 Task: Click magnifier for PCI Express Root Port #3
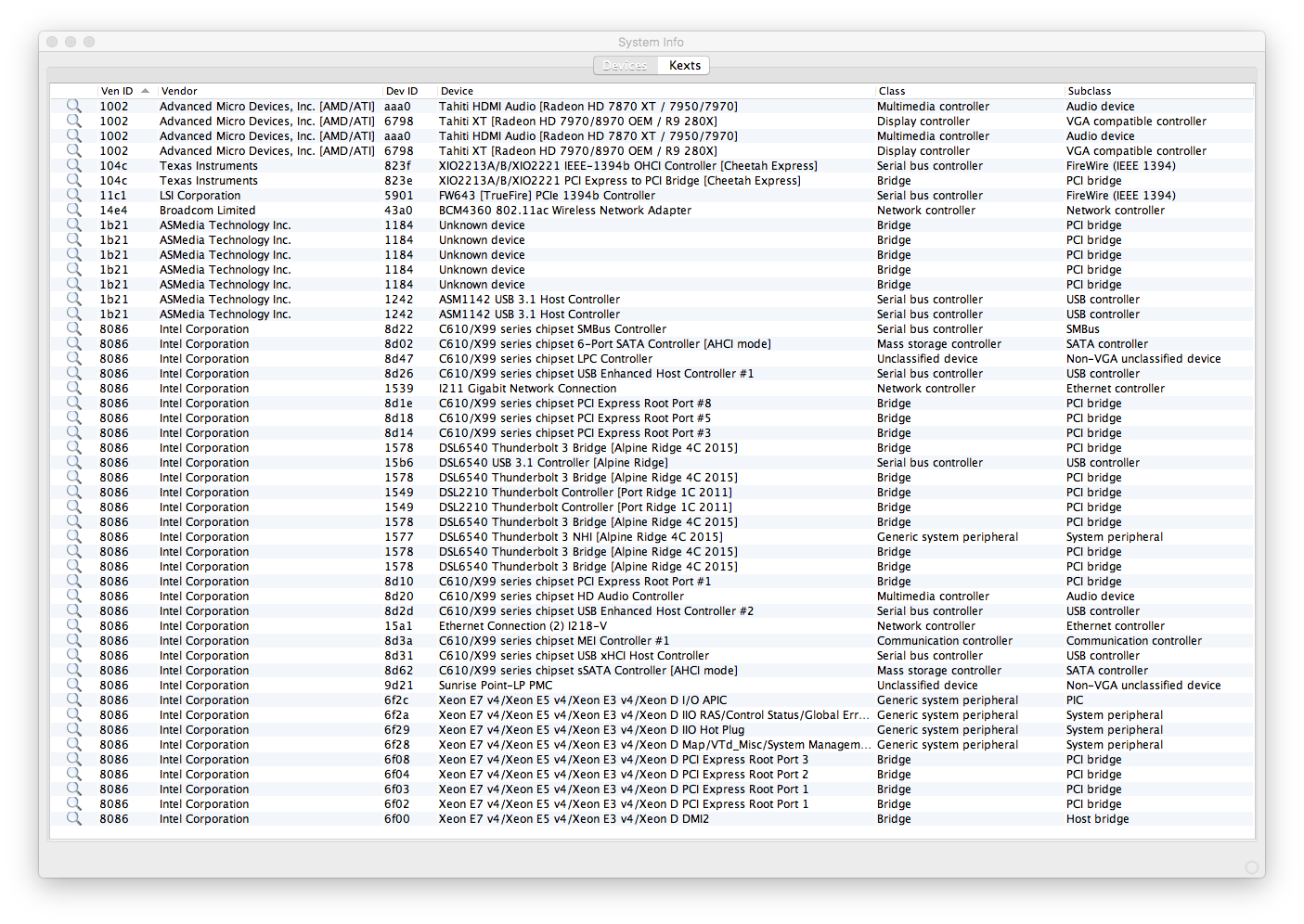tap(73, 433)
